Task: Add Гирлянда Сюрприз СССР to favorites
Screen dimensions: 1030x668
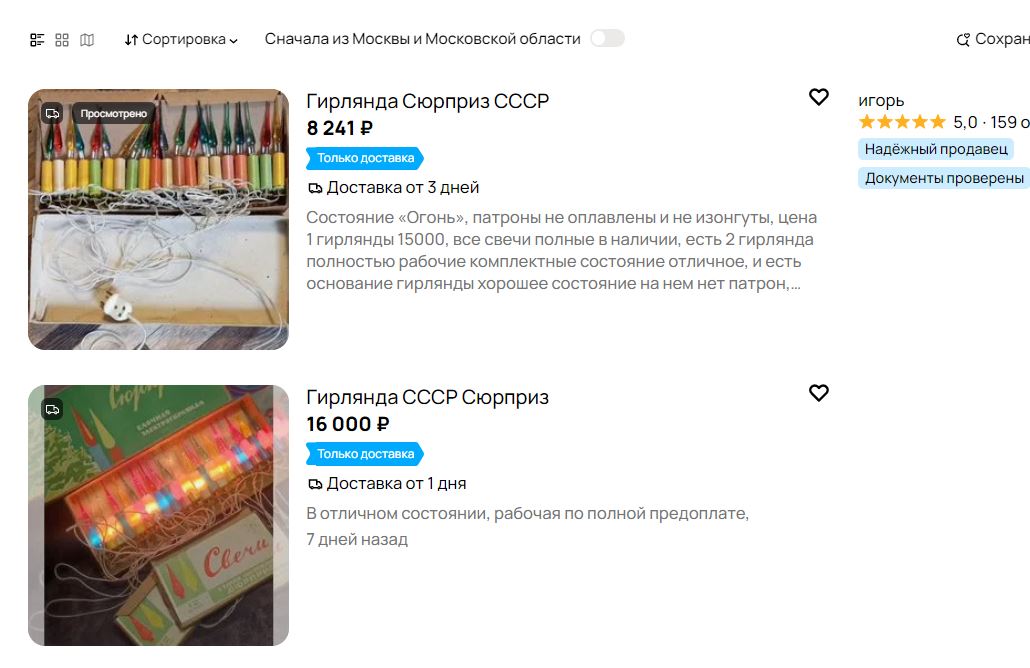Action: pos(819,97)
